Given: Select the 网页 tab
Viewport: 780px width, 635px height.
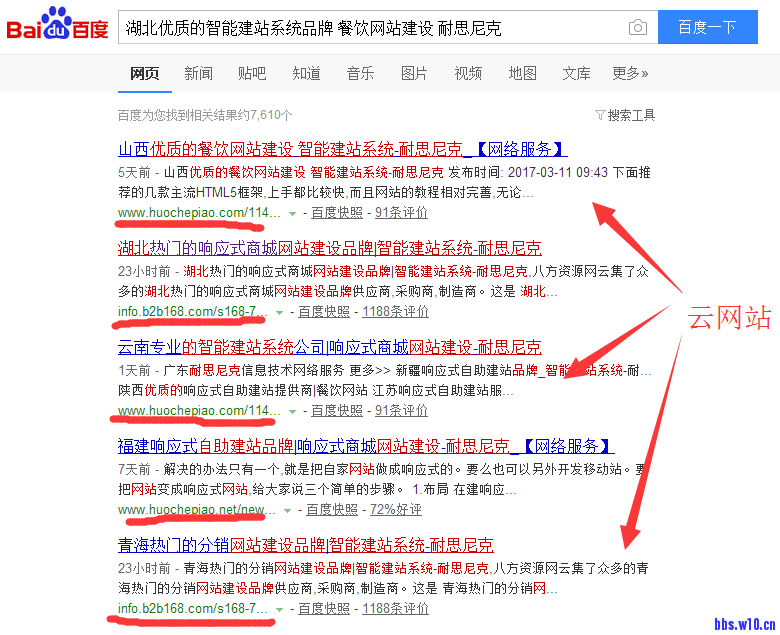Looking at the screenshot, I should coord(144,74).
